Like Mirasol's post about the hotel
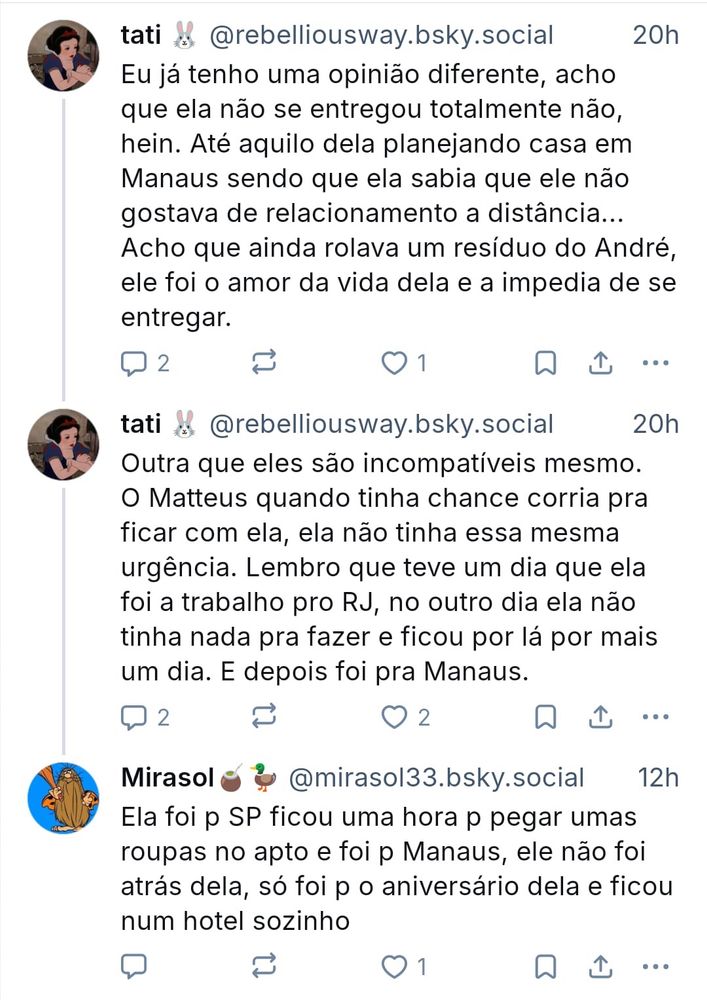 coord(396,966)
